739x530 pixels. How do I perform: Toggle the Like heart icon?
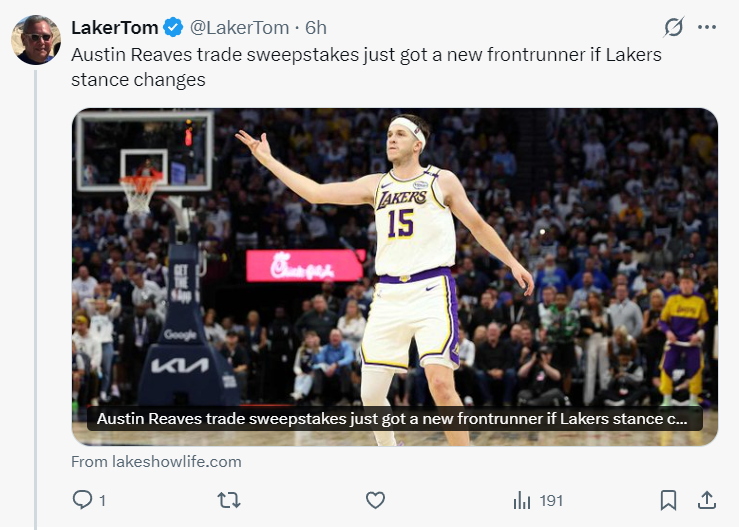(375, 500)
